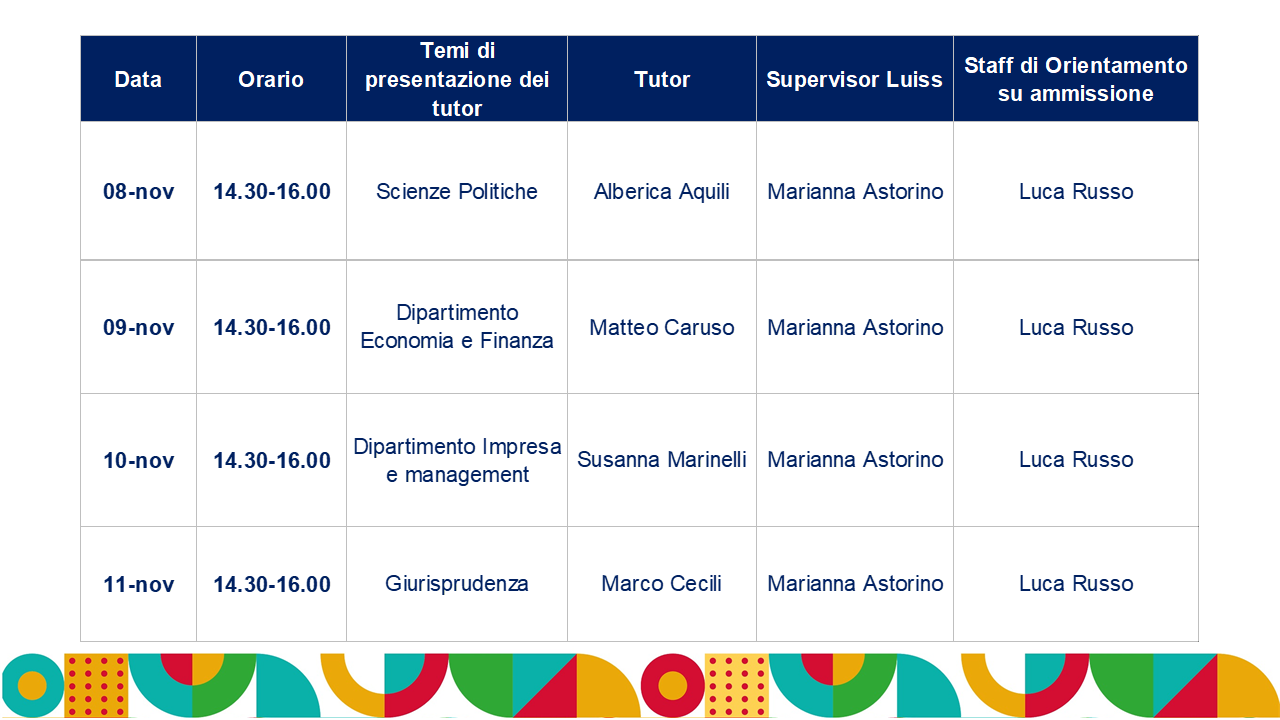Viewport: 1280px width, 720px height.
Task: Click Dipartimento Economia e Finanza cell
Action: (x=457, y=327)
